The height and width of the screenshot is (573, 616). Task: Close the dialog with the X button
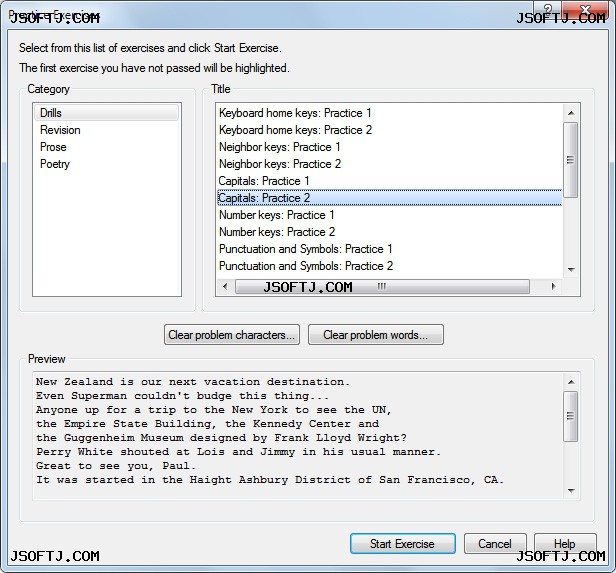click(x=585, y=9)
